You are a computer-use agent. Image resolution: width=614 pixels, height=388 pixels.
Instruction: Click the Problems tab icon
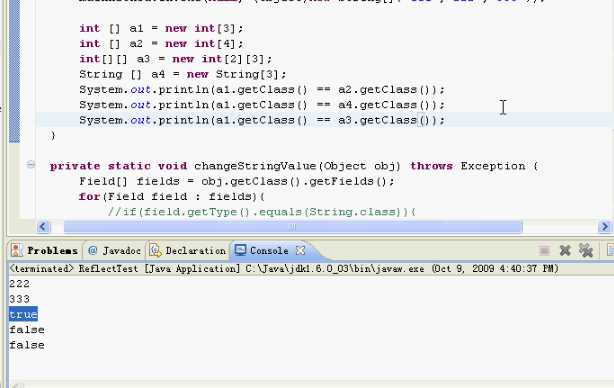(16, 250)
